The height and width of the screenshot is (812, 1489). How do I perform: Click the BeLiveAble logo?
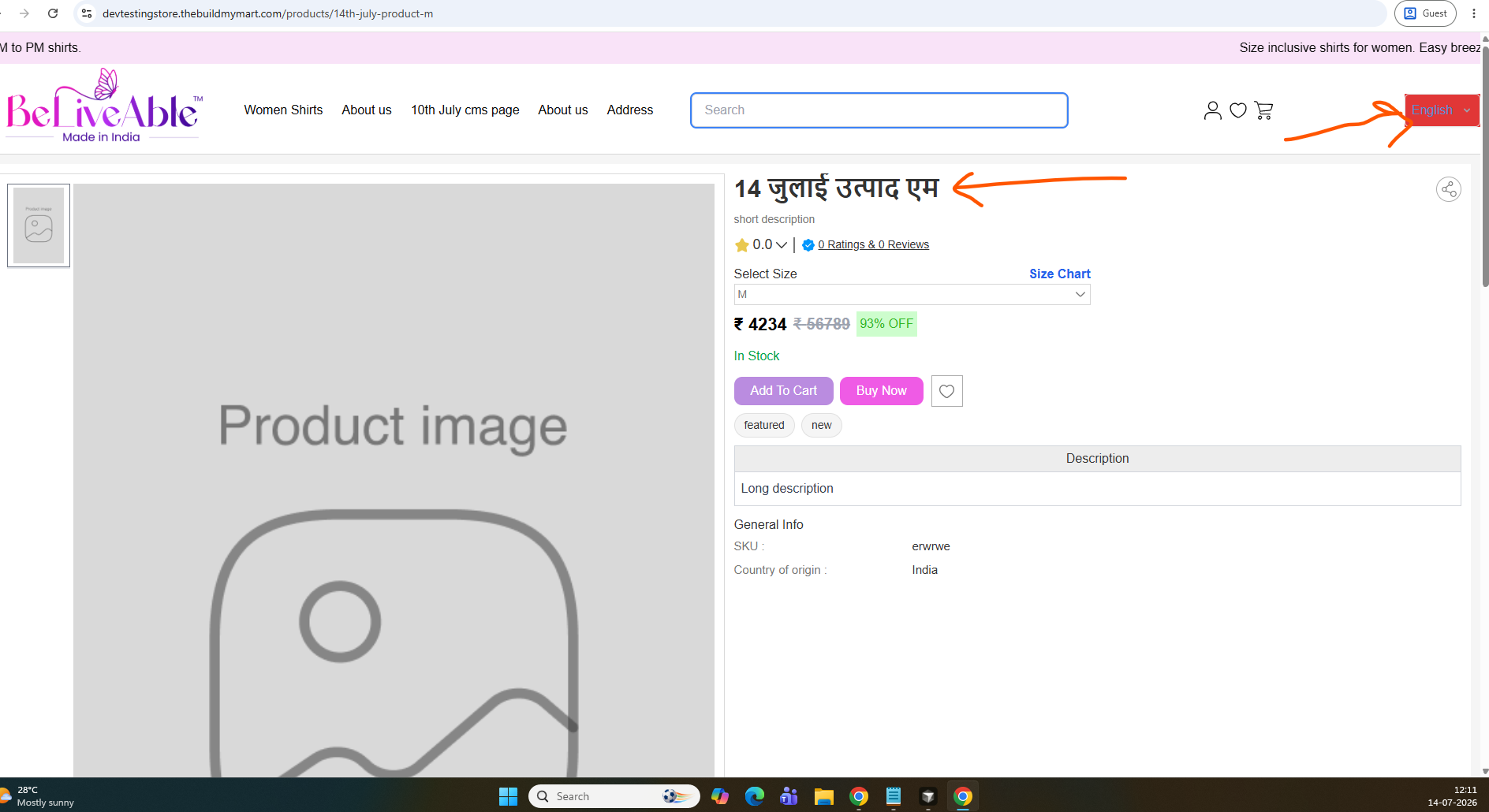pos(103,106)
